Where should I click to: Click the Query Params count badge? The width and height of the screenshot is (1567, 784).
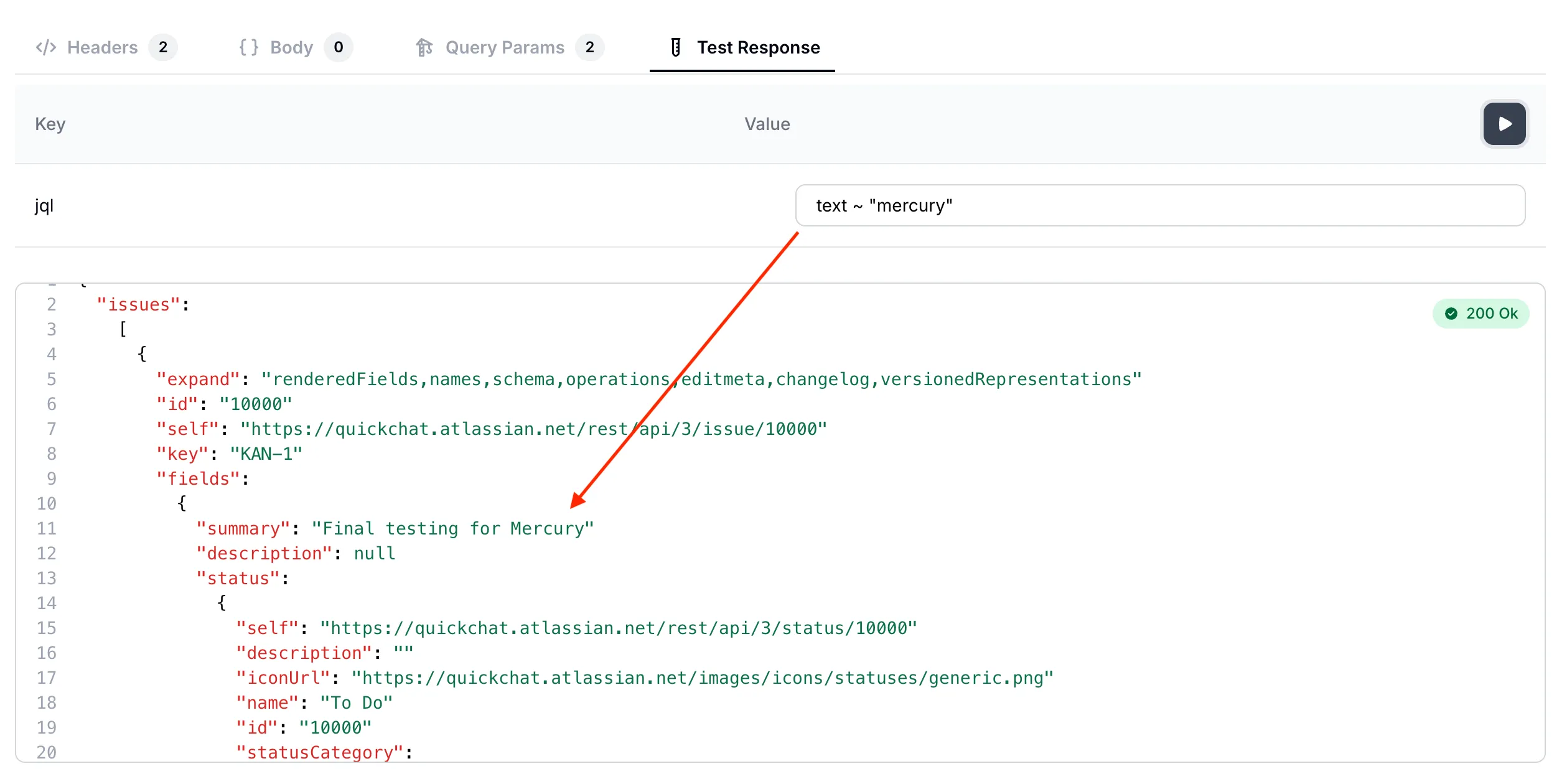pyautogui.click(x=589, y=47)
